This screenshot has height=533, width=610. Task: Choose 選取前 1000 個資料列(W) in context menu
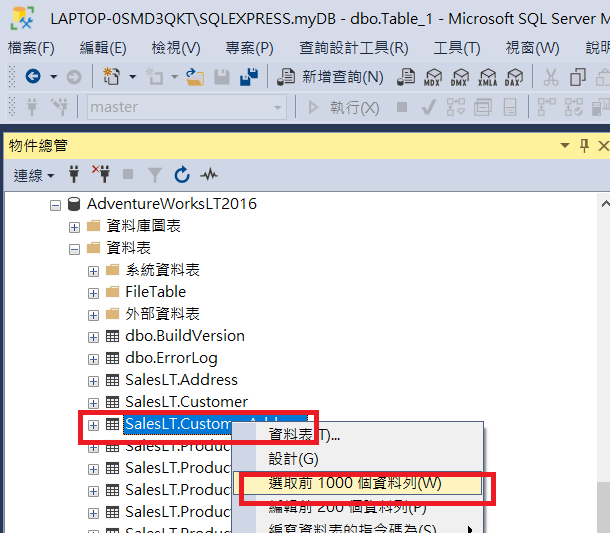(358, 484)
